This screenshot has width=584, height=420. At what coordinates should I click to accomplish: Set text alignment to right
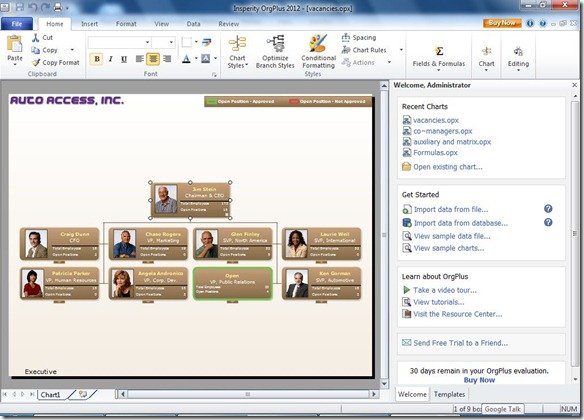pos(167,59)
